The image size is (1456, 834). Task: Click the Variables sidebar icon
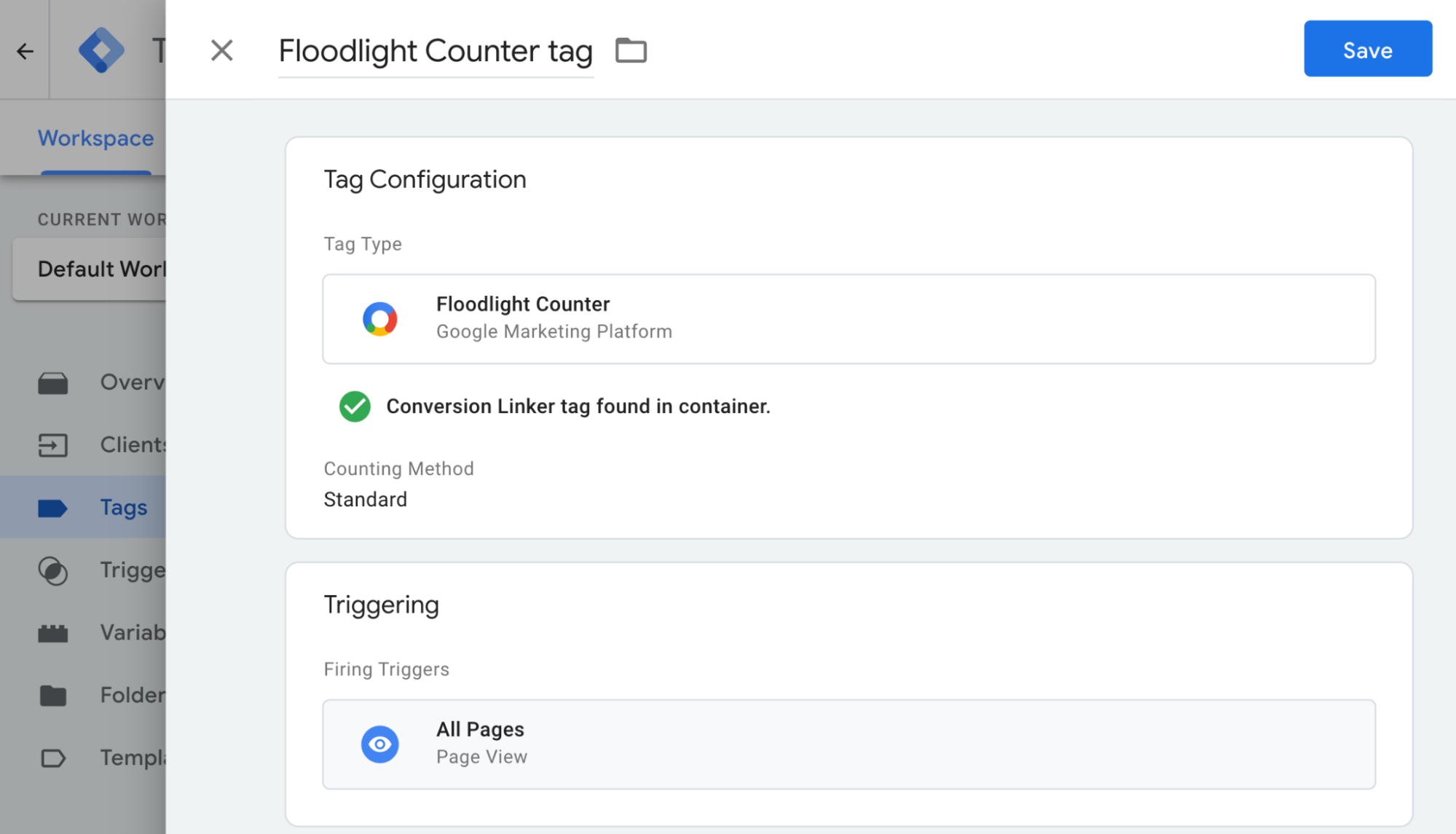[55, 633]
